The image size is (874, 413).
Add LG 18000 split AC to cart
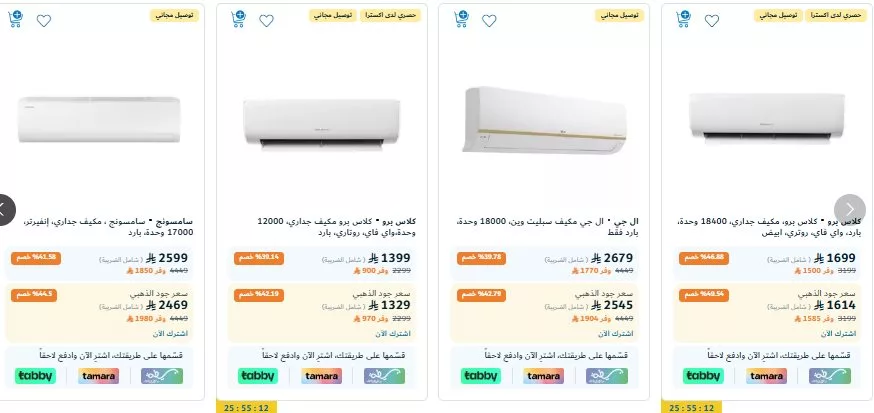click(x=460, y=18)
